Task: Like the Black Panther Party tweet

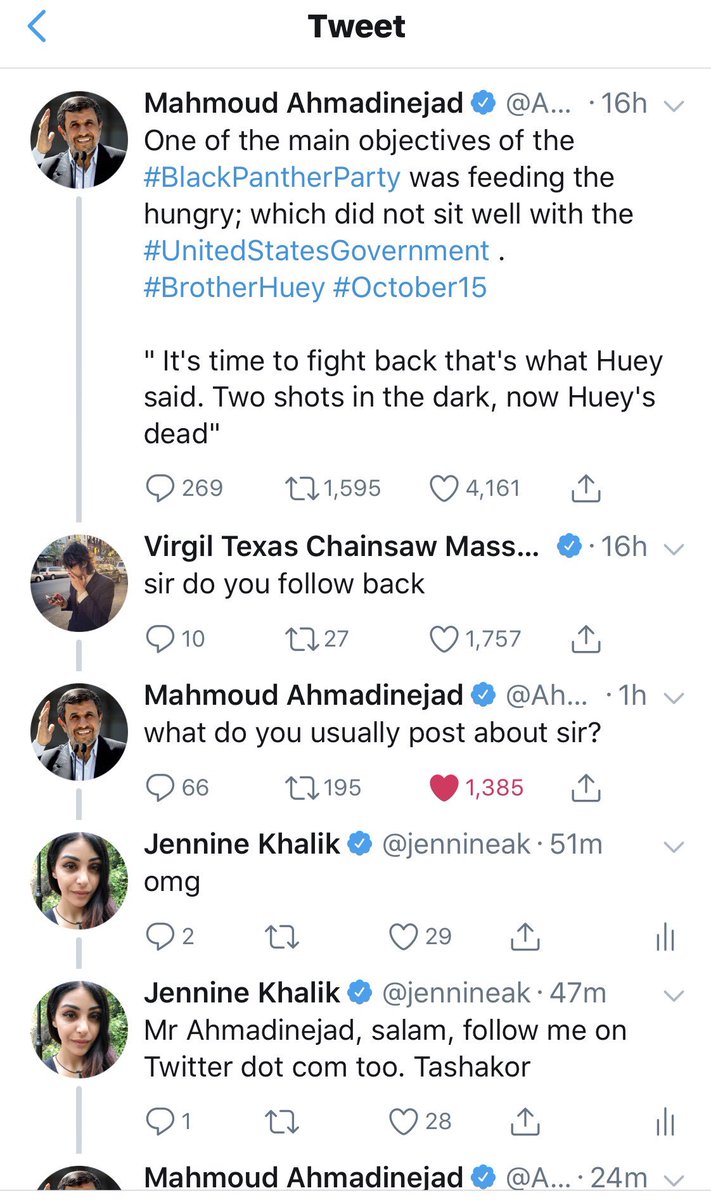Action: [443, 487]
